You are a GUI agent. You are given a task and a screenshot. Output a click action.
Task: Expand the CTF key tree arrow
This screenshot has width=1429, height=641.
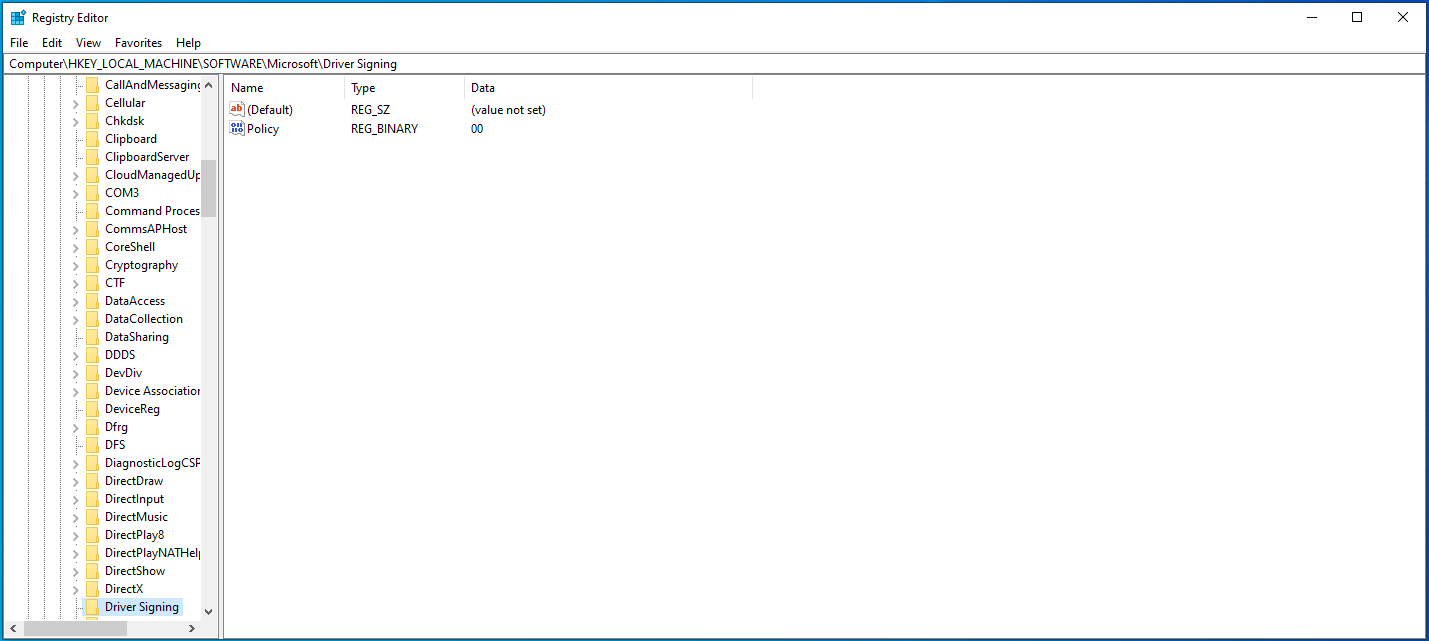(x=75, y=284)
